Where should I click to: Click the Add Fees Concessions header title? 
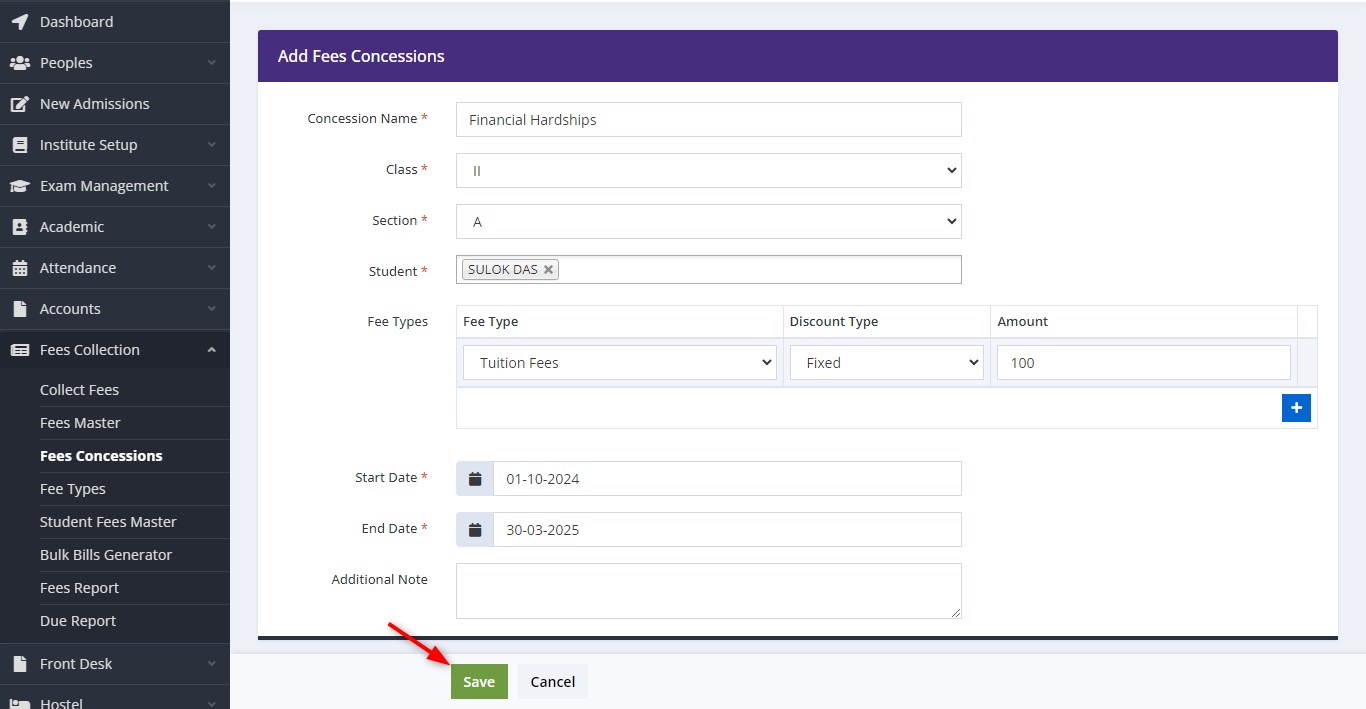[361, 56]
